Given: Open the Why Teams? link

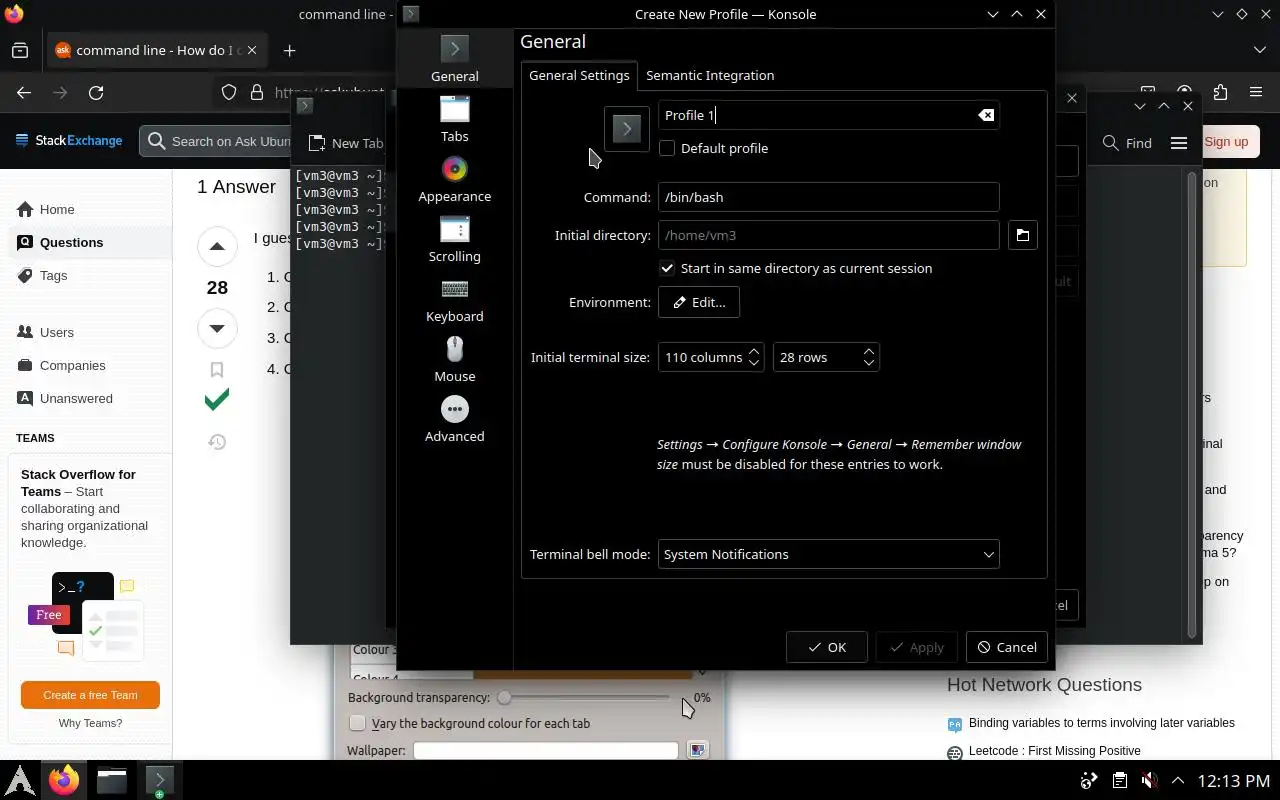Looking at the screenshot, I should [x=90, y=723].
